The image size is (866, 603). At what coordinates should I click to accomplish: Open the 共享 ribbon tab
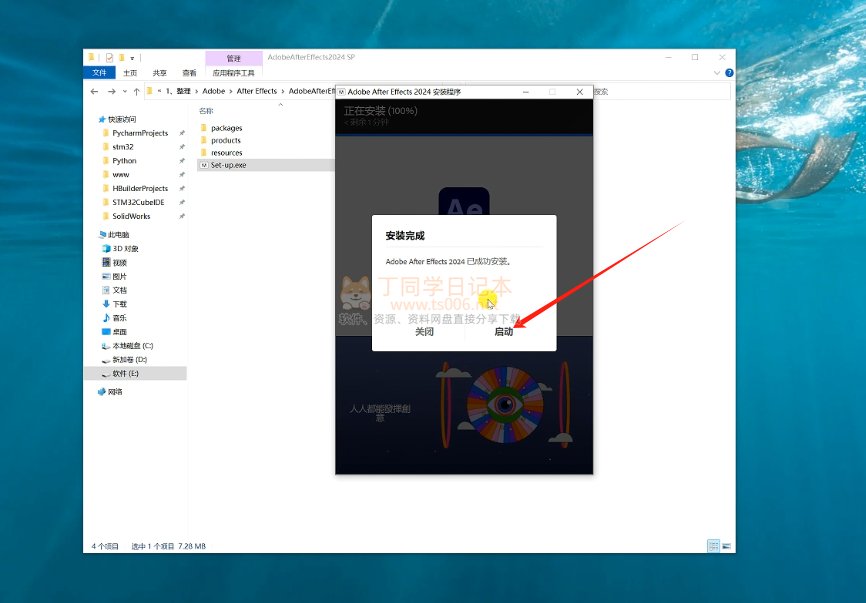160,73
